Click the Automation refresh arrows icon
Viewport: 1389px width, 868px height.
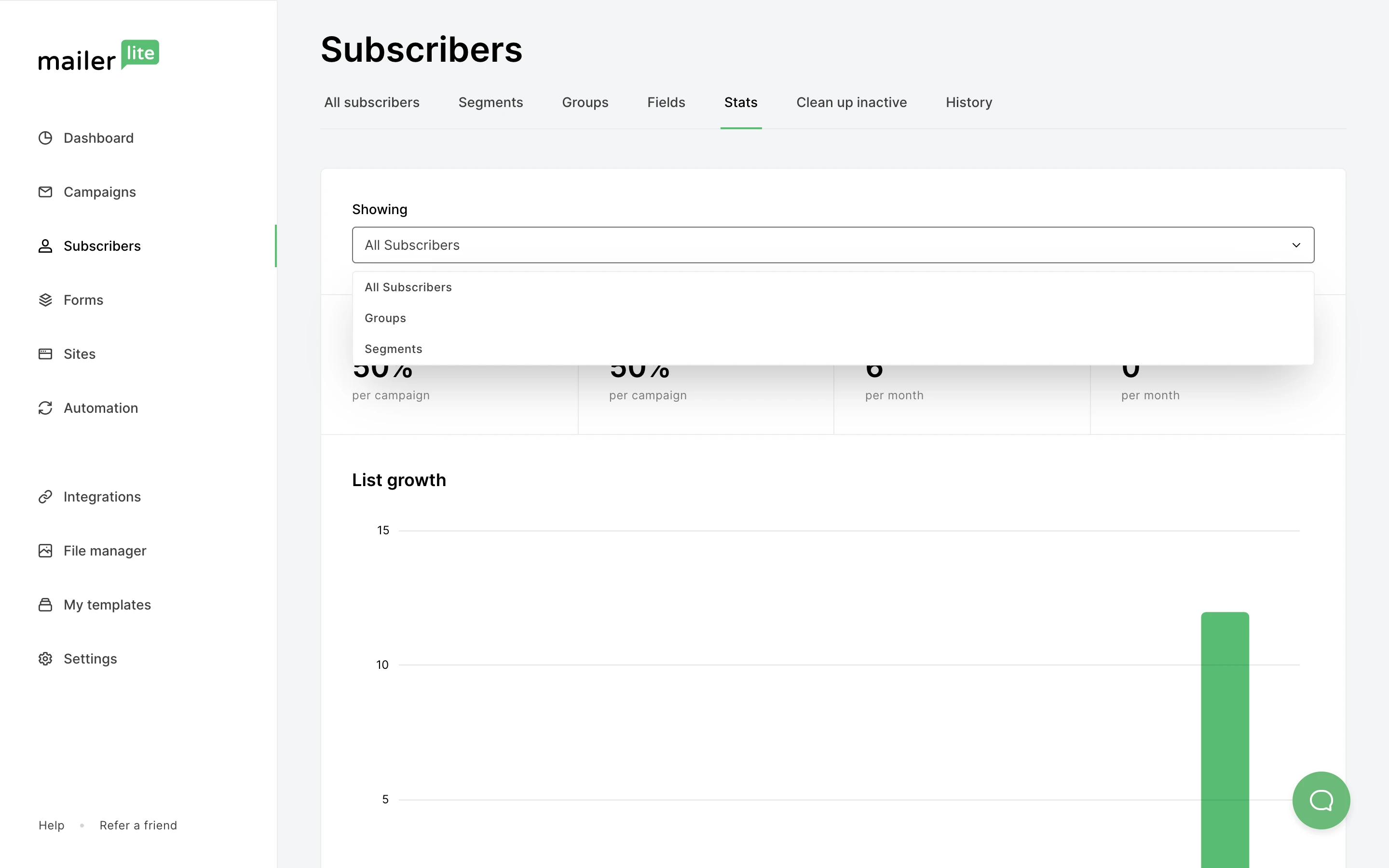(x=45, y=407)
